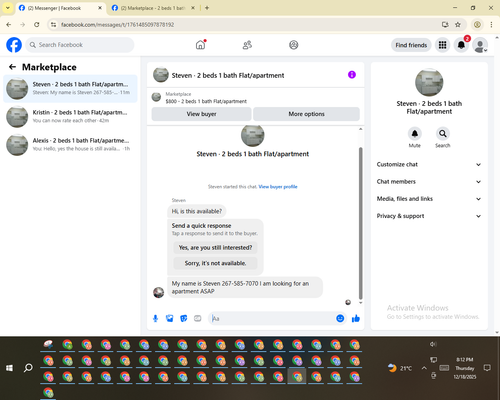Click Steven's avatar beside his last message
500x400 pixels.
[158, 292]
